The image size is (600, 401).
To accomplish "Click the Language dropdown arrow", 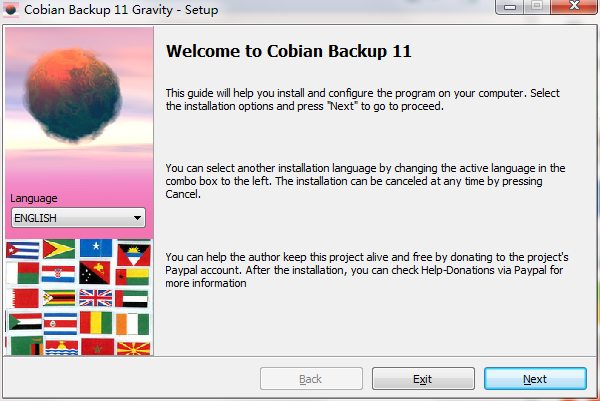I will [137, 218].
